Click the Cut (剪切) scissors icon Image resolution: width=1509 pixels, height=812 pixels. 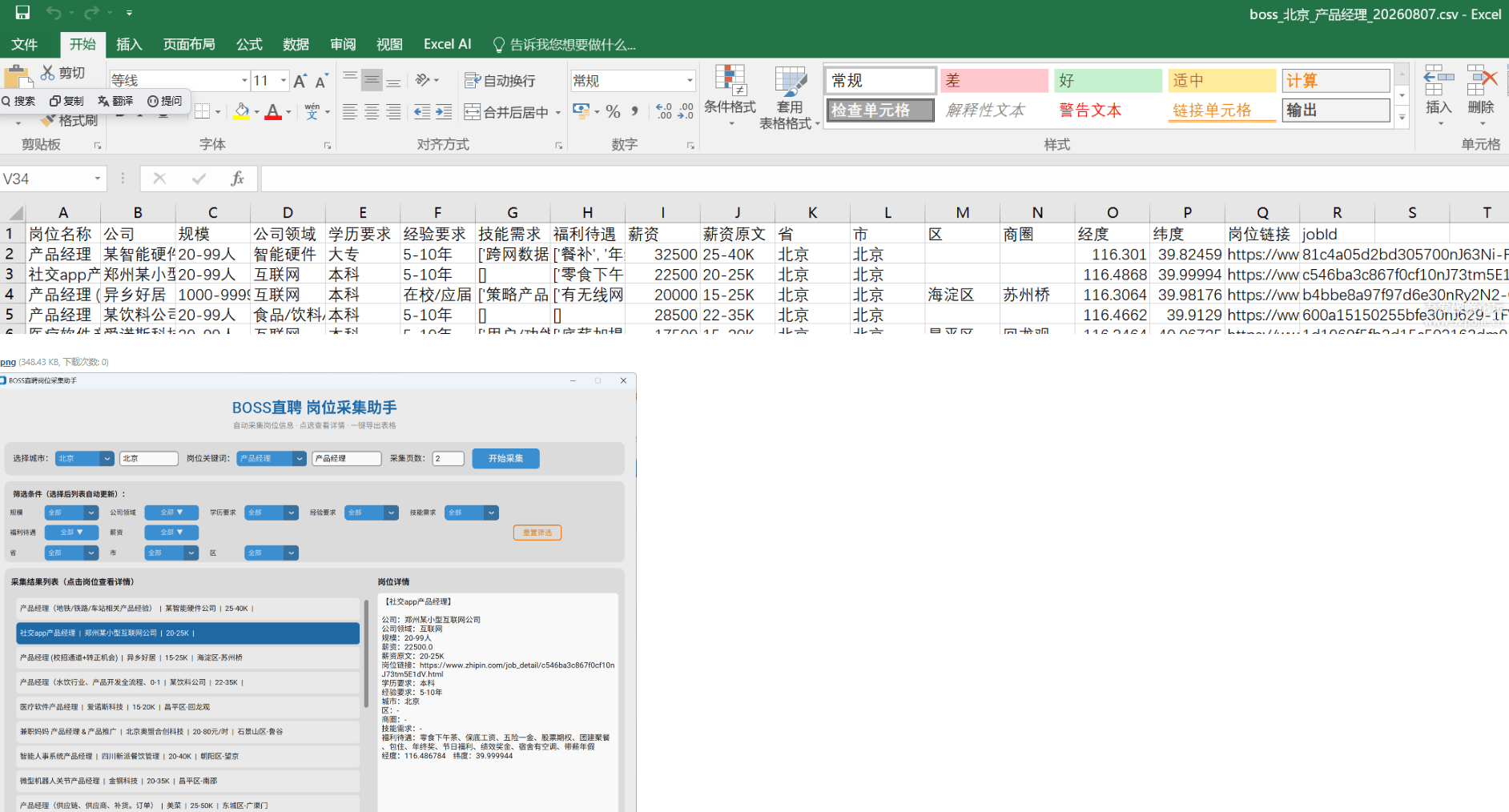point(48,72)
